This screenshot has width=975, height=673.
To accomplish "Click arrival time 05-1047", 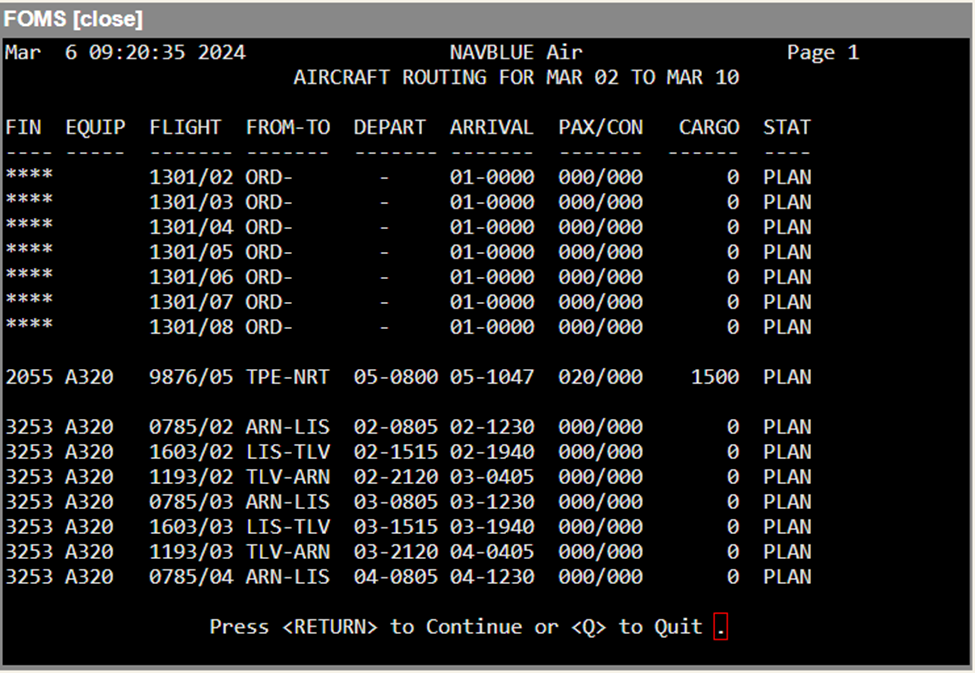I will pos(491,377).
